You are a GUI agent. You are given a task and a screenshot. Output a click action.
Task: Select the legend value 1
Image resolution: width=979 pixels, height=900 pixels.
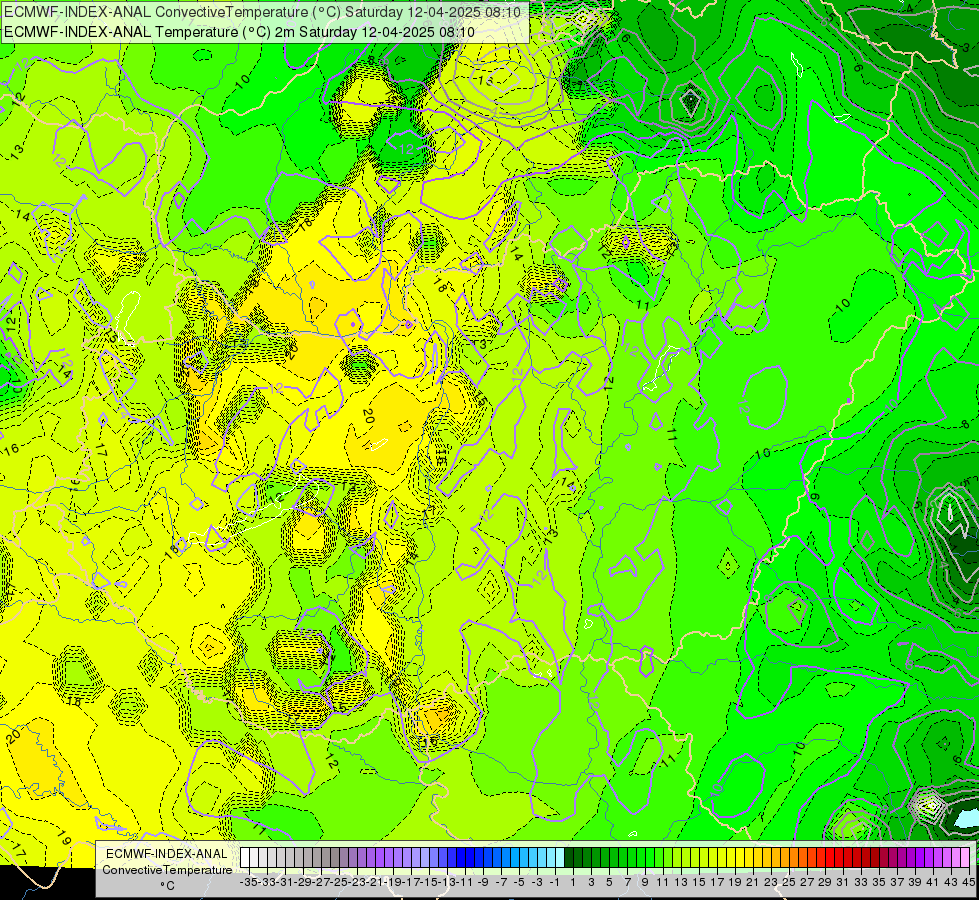click(x=573, y=882)
